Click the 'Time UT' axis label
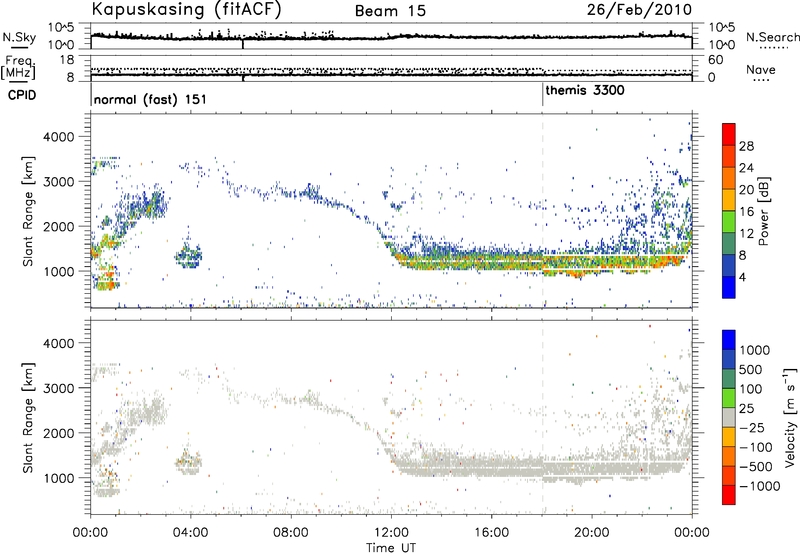 point(391,548)
